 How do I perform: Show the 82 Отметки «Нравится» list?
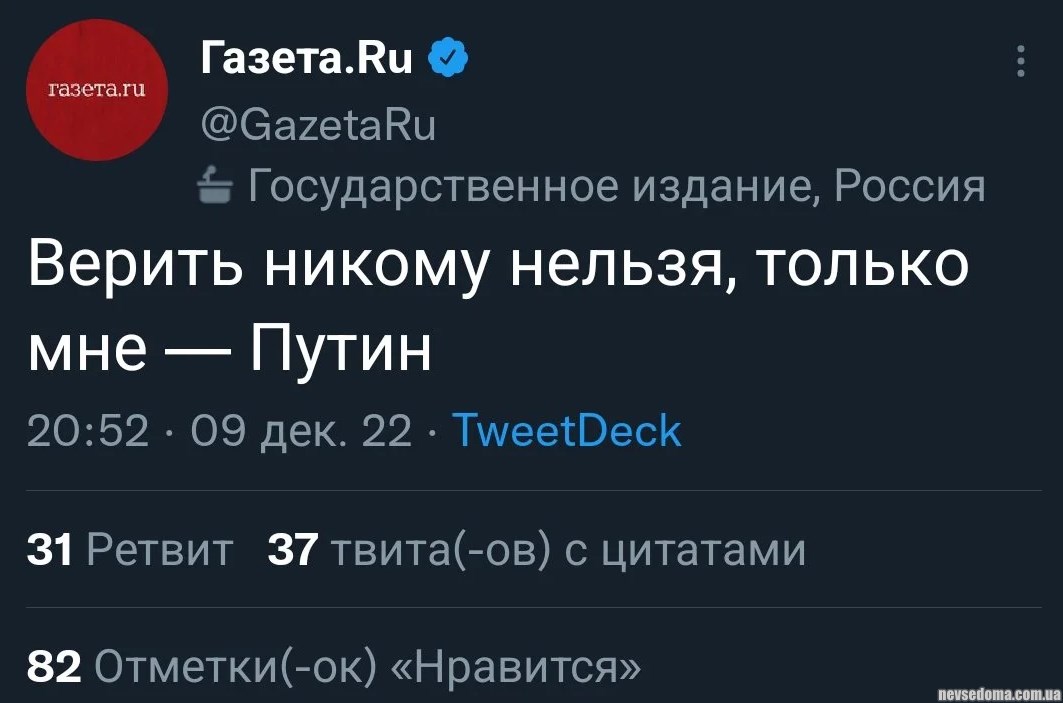click(x=336, y=664)
